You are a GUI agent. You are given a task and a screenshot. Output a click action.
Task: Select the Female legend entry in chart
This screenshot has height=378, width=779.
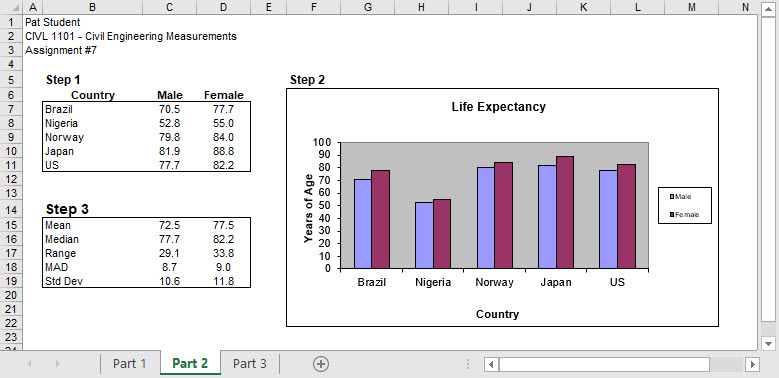point(685,215)
